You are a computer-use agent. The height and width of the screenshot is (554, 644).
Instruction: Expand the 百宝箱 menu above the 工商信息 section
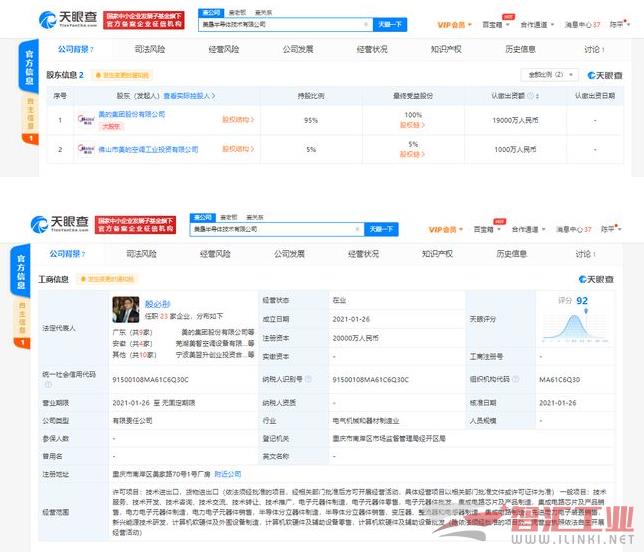click(487, 229)
